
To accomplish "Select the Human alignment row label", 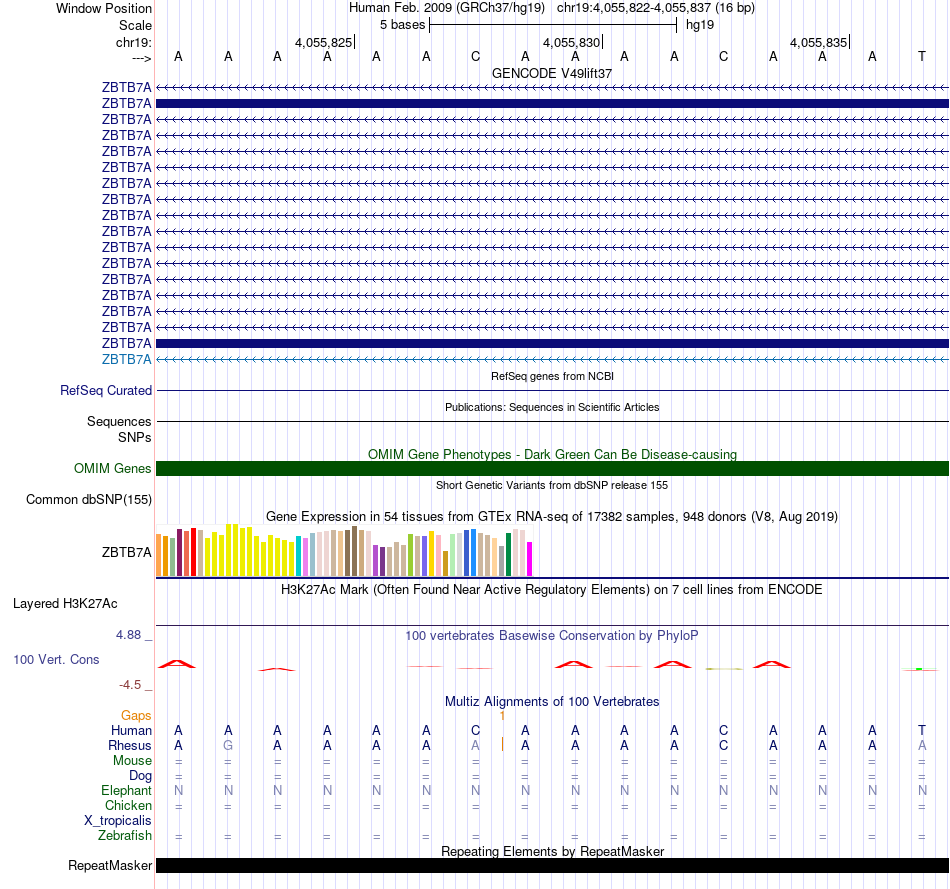I will [x=131, y=731].
